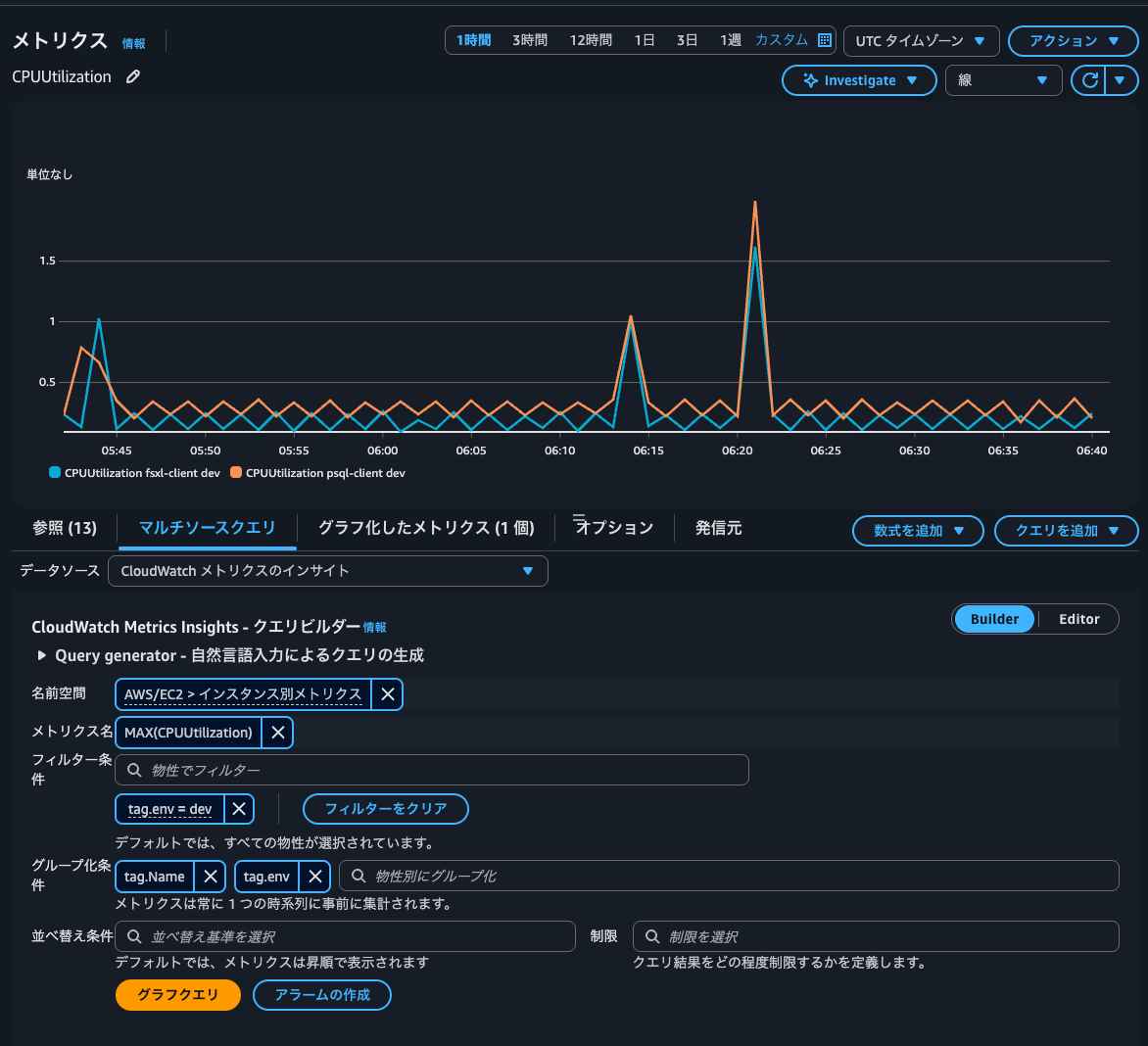1148x1046 pixels.
Task: Click MAX(CPUUtilization) metric chip label
Action: (188, 732)
